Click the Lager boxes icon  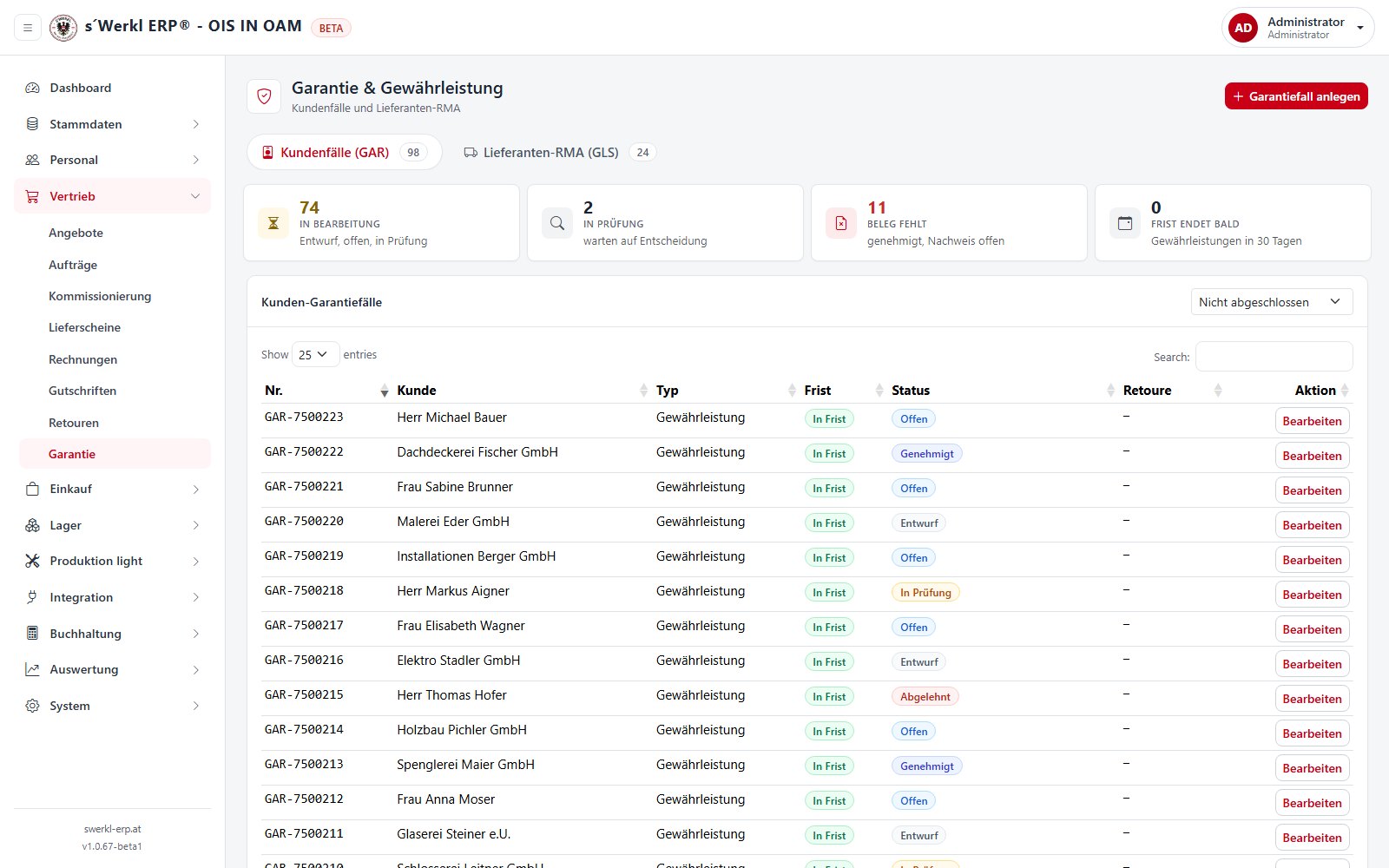pos(32,525)
